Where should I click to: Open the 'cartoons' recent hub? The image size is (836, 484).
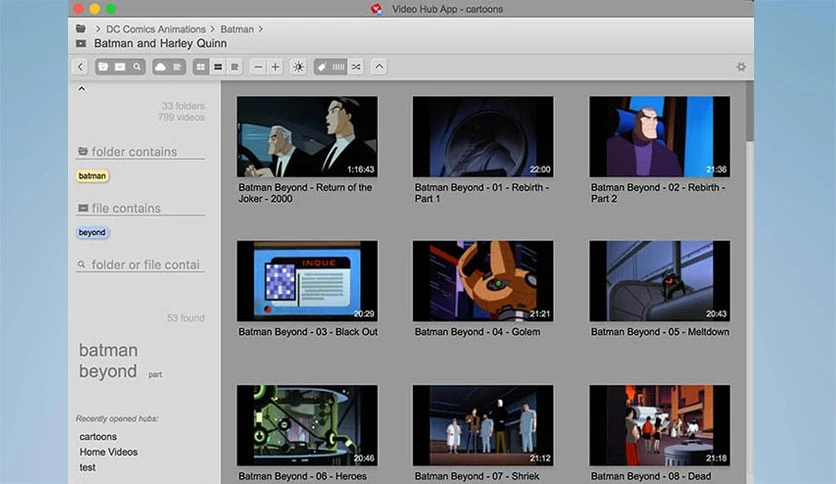pos(98,437)
